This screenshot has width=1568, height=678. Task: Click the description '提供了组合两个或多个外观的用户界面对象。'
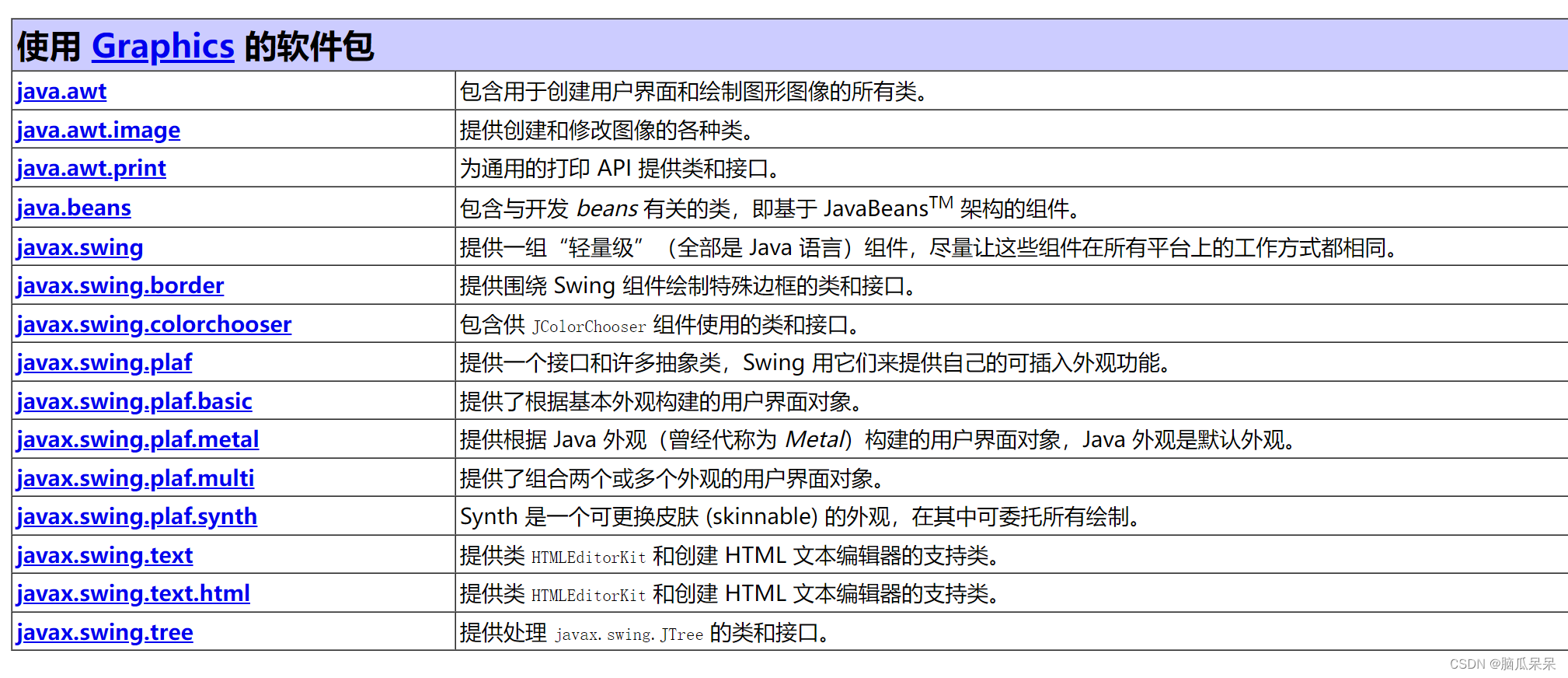[673, 478]
